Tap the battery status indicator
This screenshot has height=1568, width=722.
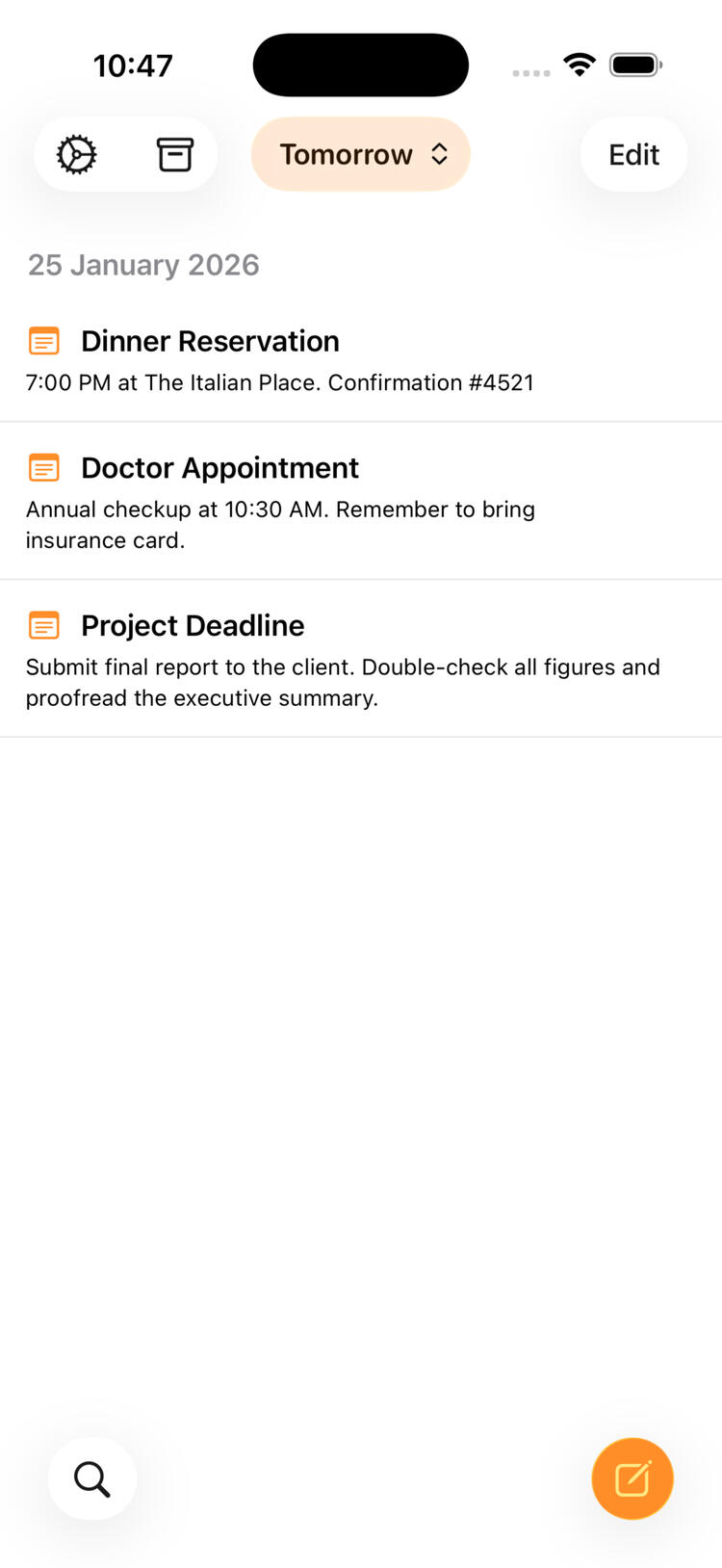(635, 65)
